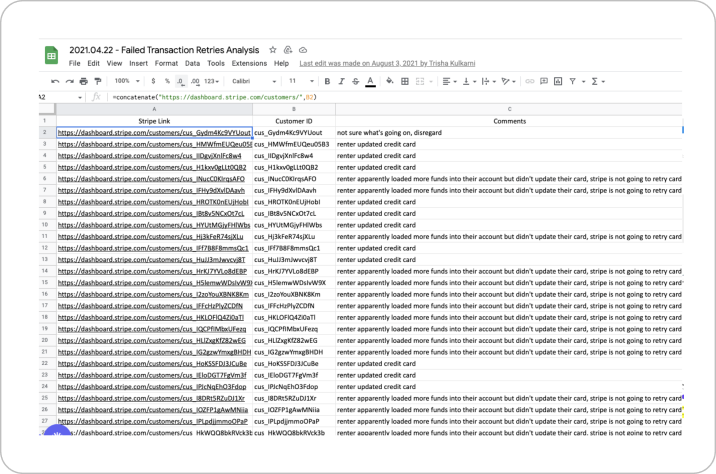The height and width of the screenshot is (474, 716).
Task: Redo the last action
Action: (x=69, y=81)
